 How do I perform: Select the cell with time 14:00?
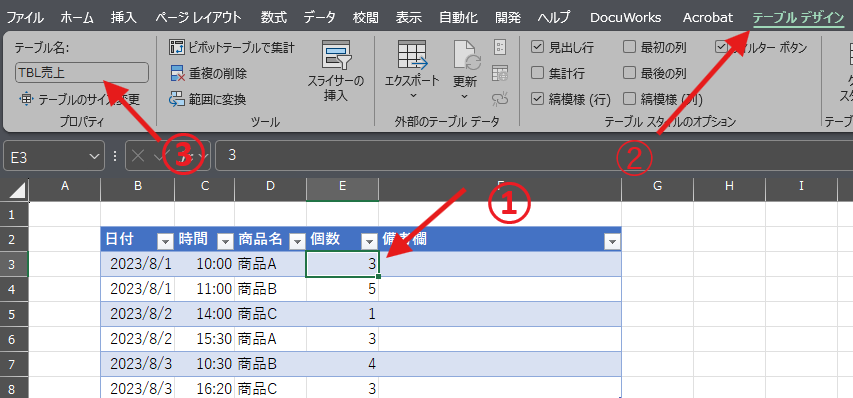coord(205,314)
